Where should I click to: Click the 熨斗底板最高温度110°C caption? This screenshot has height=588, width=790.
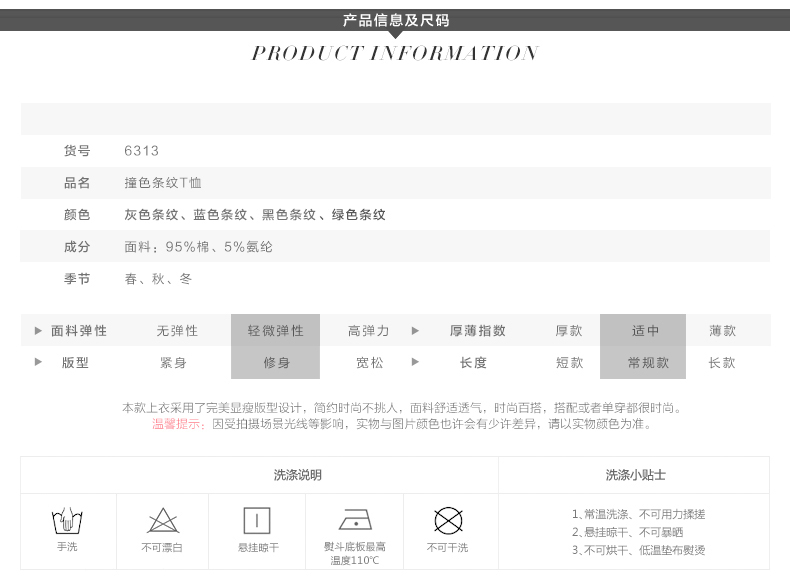click(355, 553)
